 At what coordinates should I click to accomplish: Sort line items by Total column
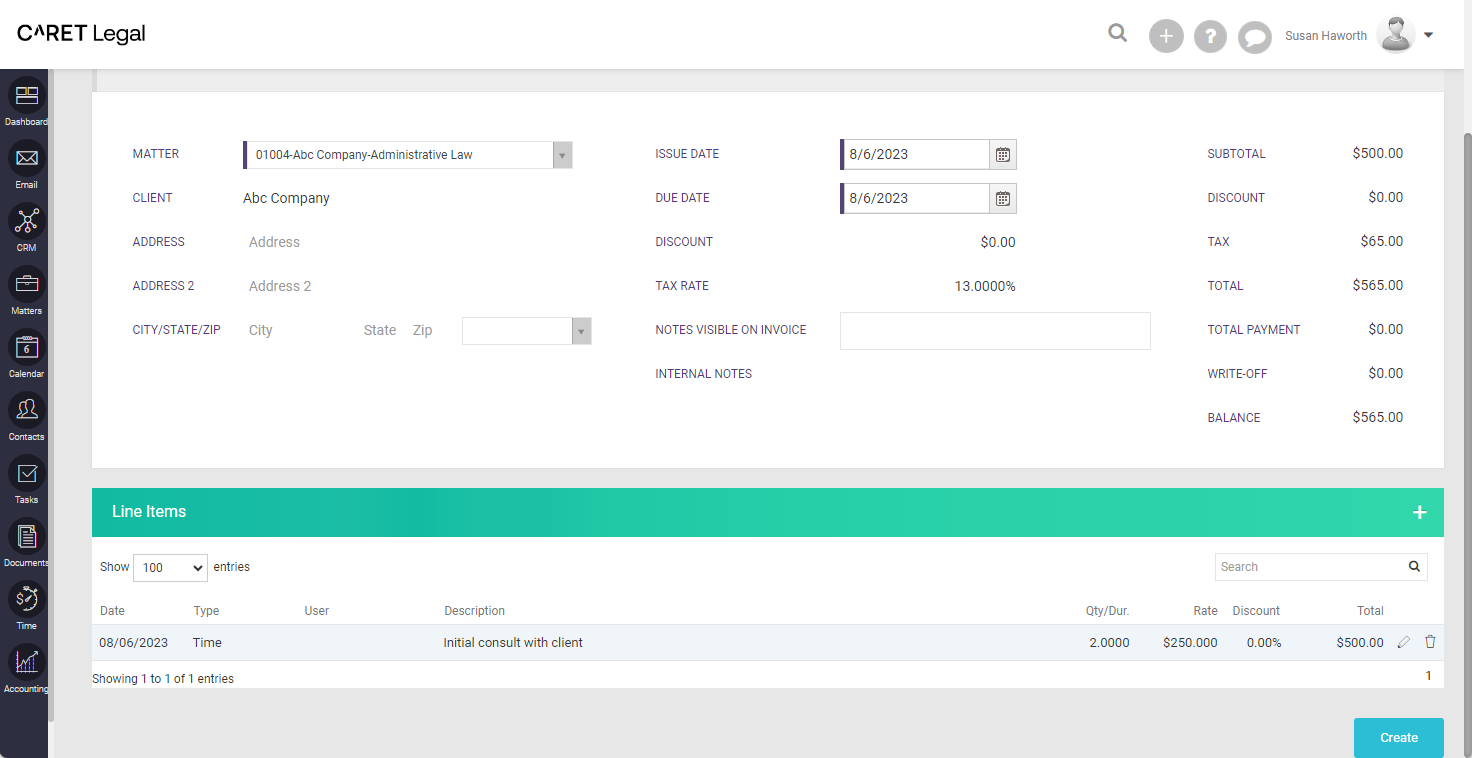click(x=1370, y=611)
